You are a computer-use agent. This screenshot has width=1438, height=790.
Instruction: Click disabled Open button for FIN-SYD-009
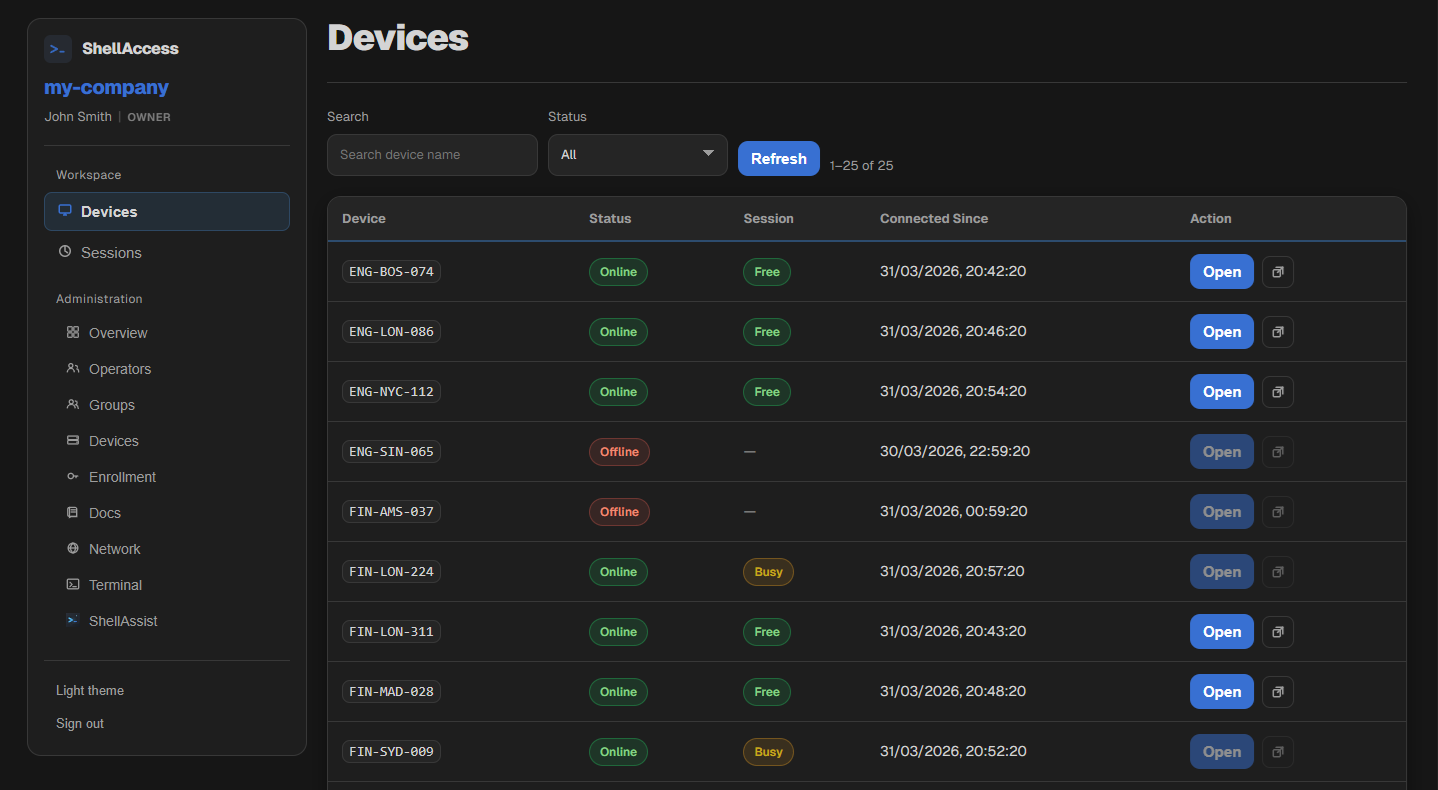point(1221,752)
